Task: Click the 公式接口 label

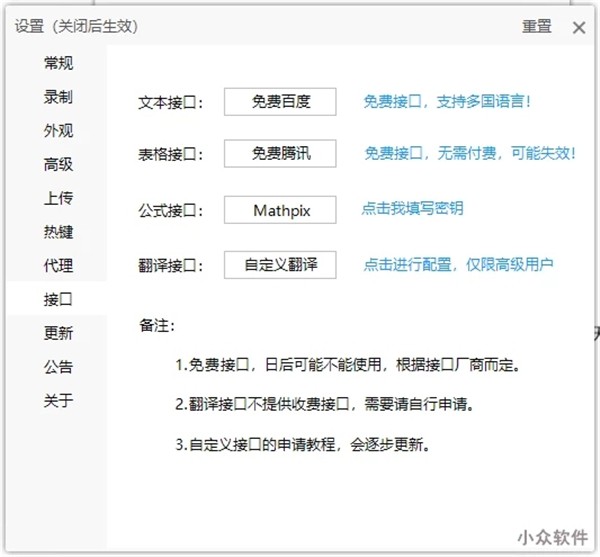Action: coord(170,211)
